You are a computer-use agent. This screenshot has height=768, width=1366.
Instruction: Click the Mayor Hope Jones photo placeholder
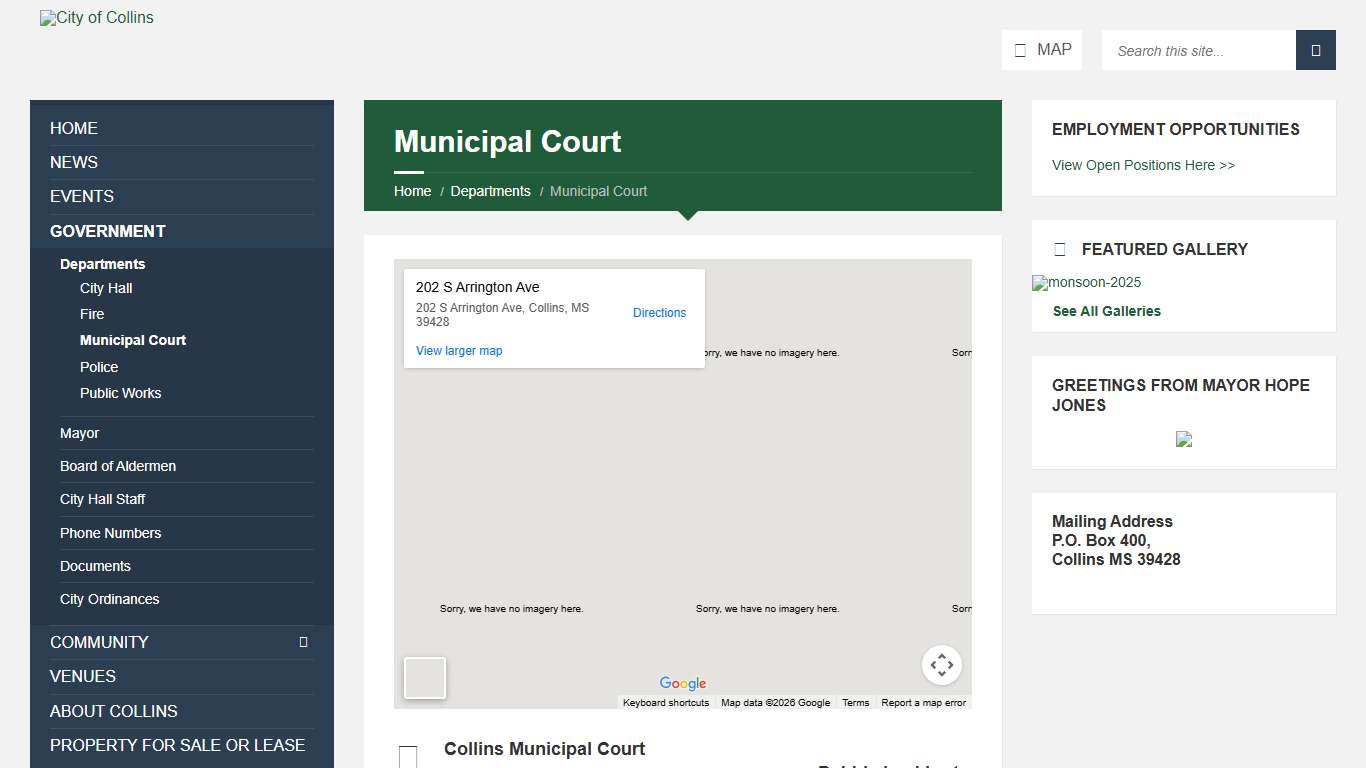[1184, 439]
